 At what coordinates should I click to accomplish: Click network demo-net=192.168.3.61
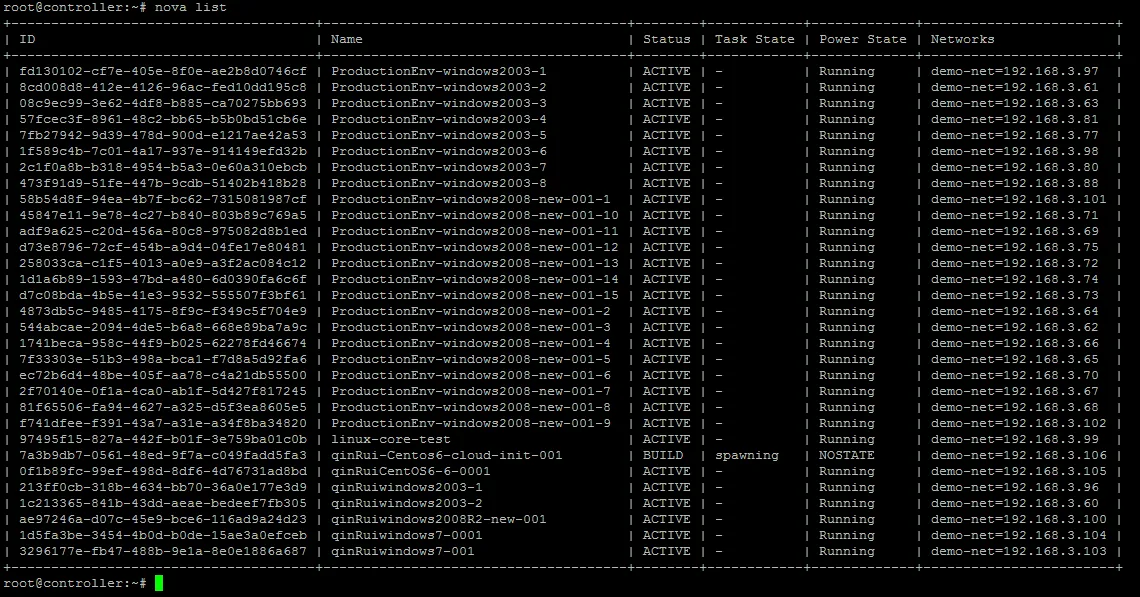click(1015, 87)
